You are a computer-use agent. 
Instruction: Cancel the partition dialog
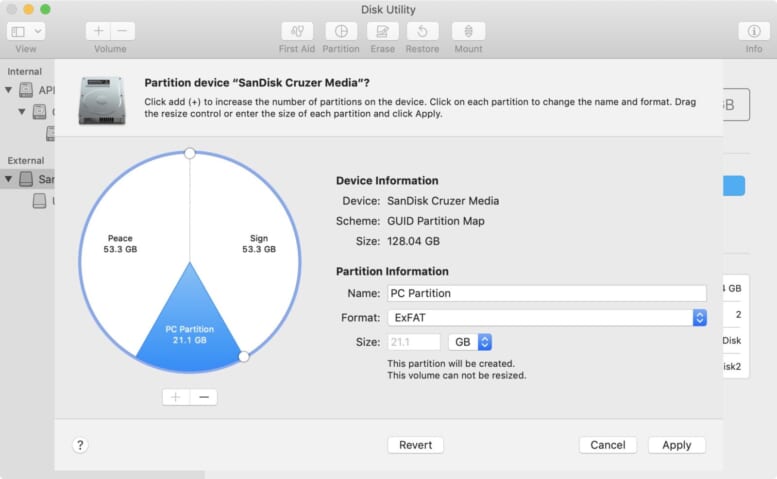click(x=608, y=445)
